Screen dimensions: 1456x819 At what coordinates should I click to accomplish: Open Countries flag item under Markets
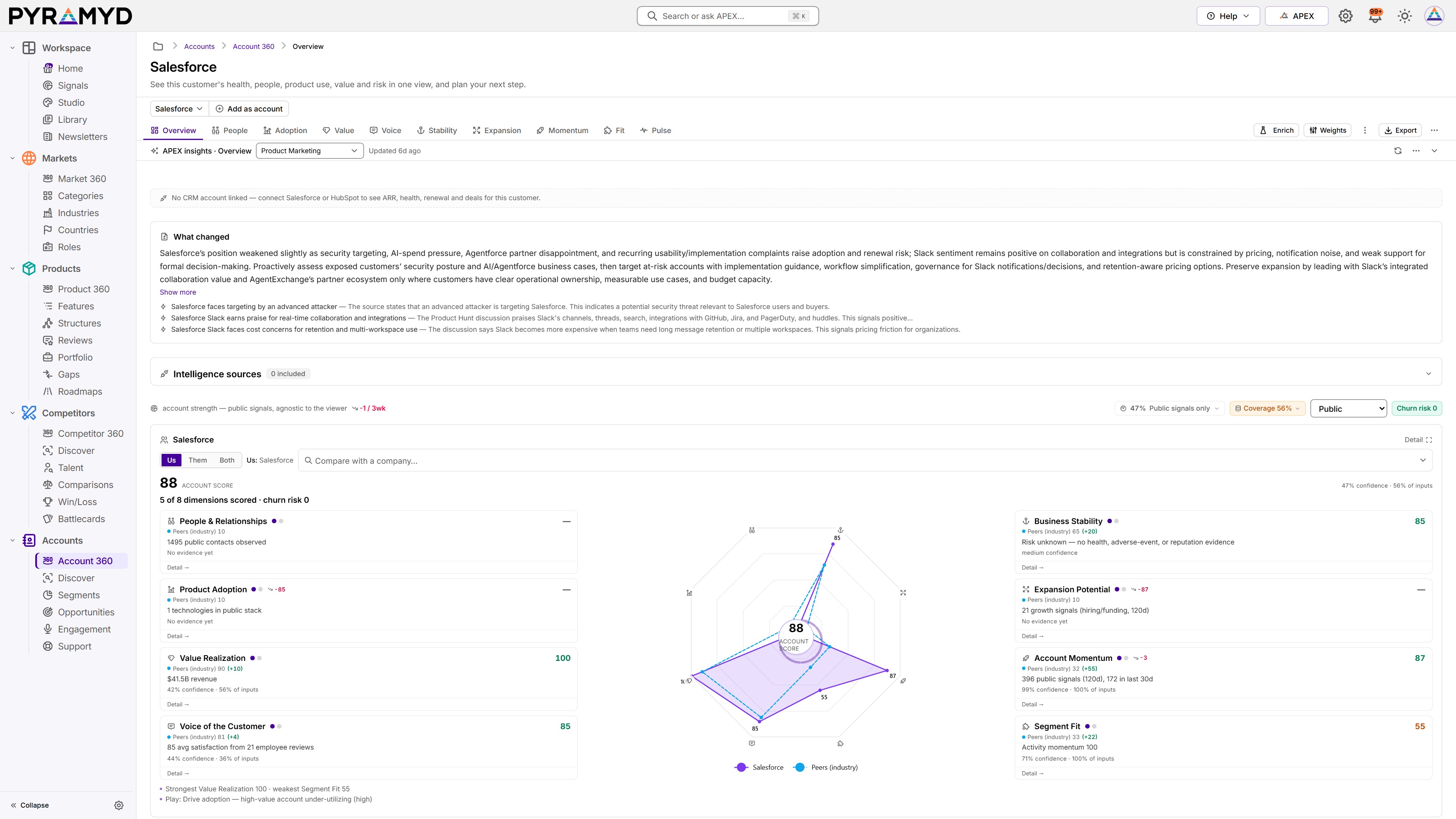[x=78, y=230]
